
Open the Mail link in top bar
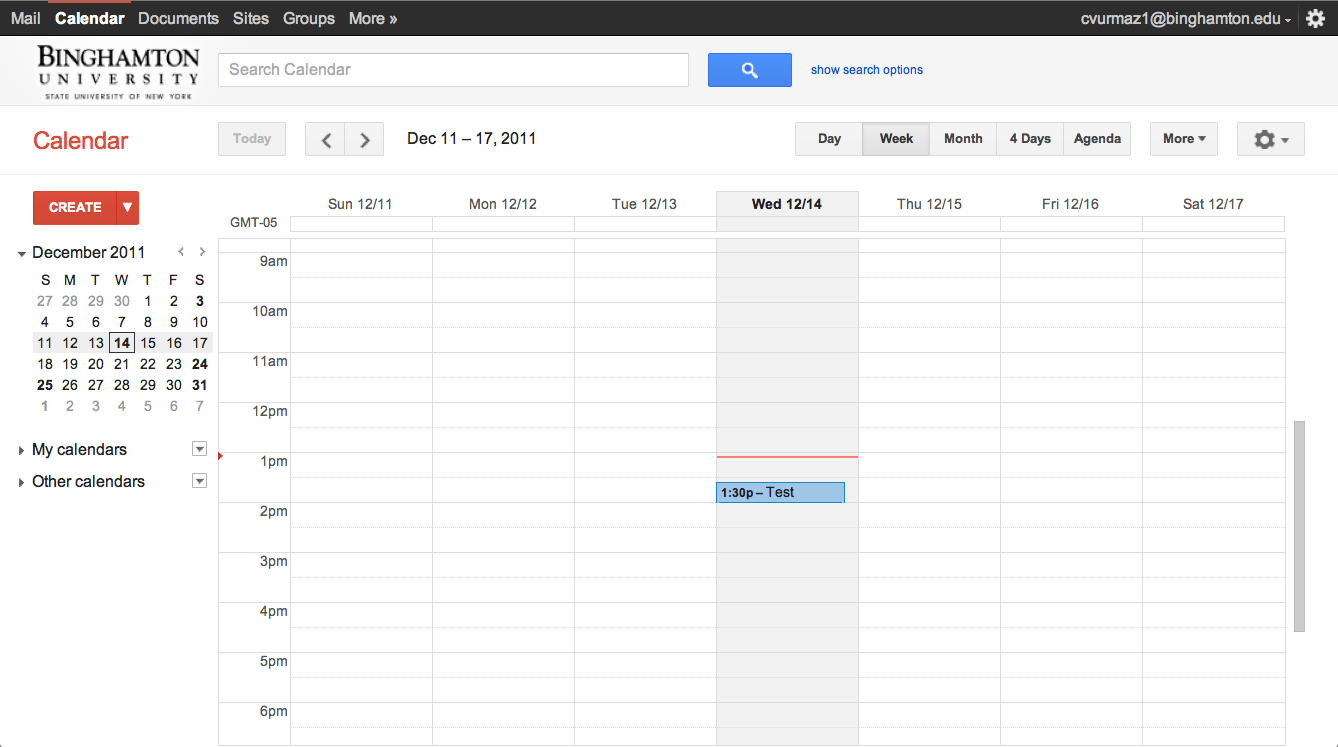tap(26, 18)
